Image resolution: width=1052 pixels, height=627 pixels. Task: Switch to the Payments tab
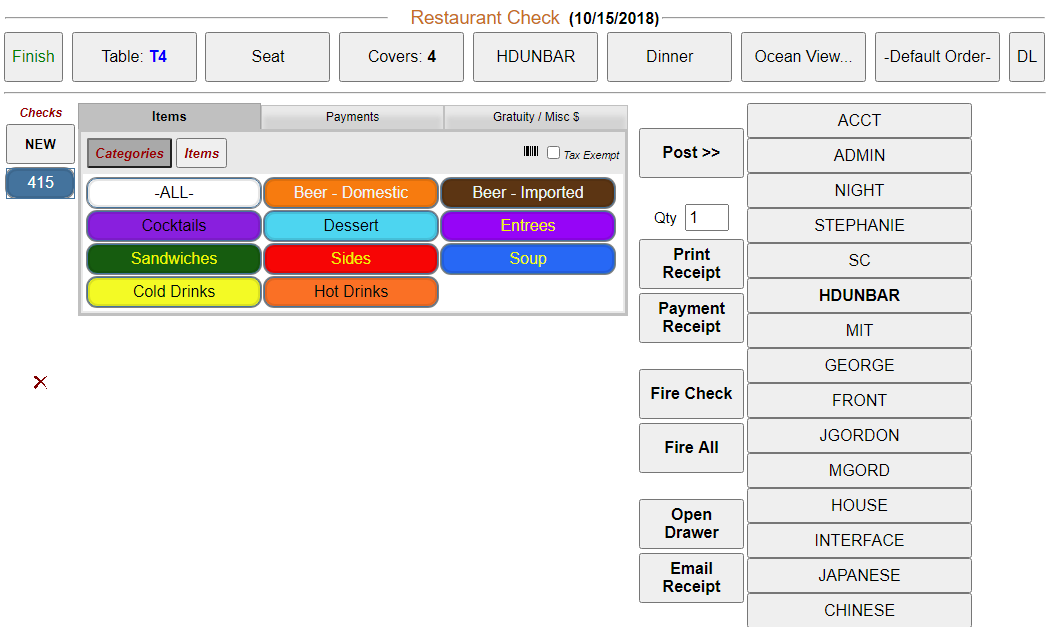352,117
